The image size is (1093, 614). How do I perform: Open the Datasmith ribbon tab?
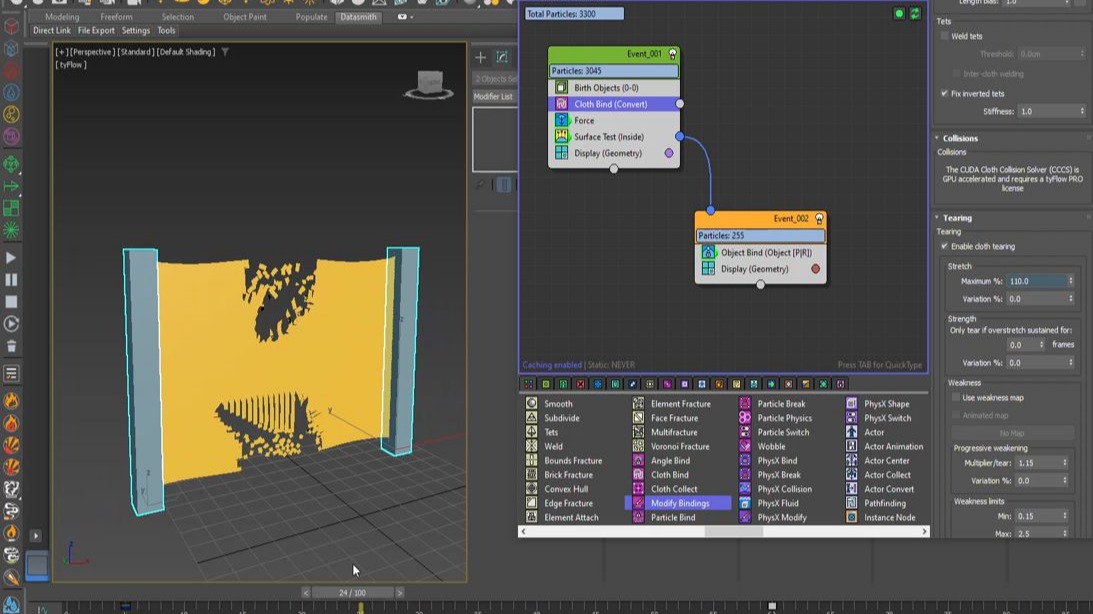(x=358, y=17)
